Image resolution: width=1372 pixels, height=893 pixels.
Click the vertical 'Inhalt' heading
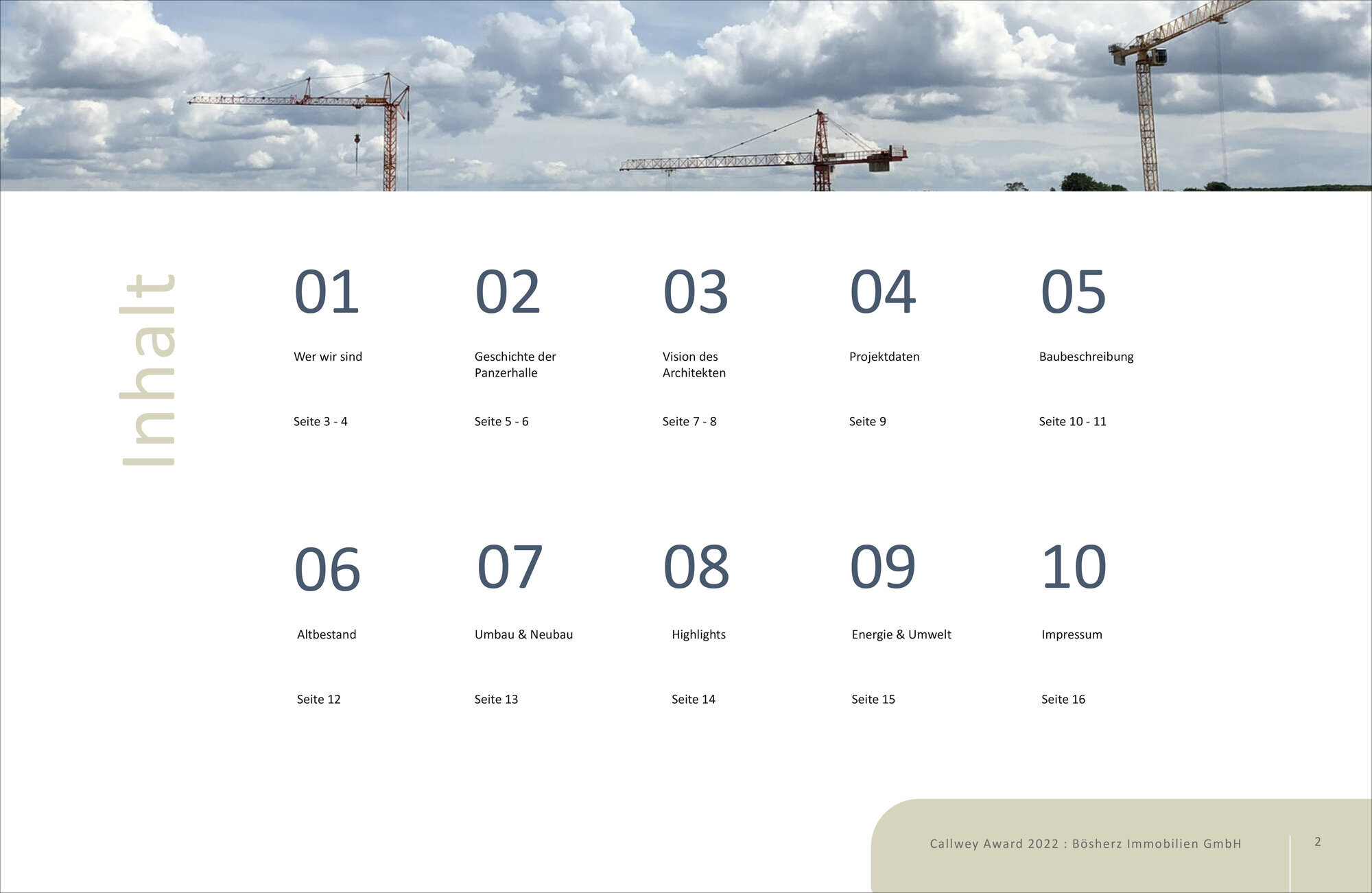149,370
